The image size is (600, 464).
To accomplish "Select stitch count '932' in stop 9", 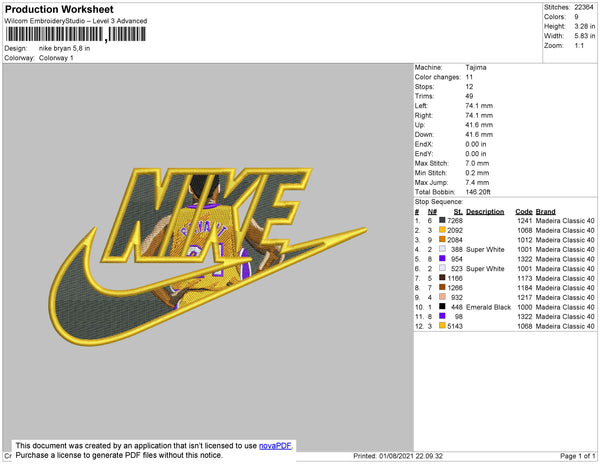I will pyautogui.click(x=457, y=297).
